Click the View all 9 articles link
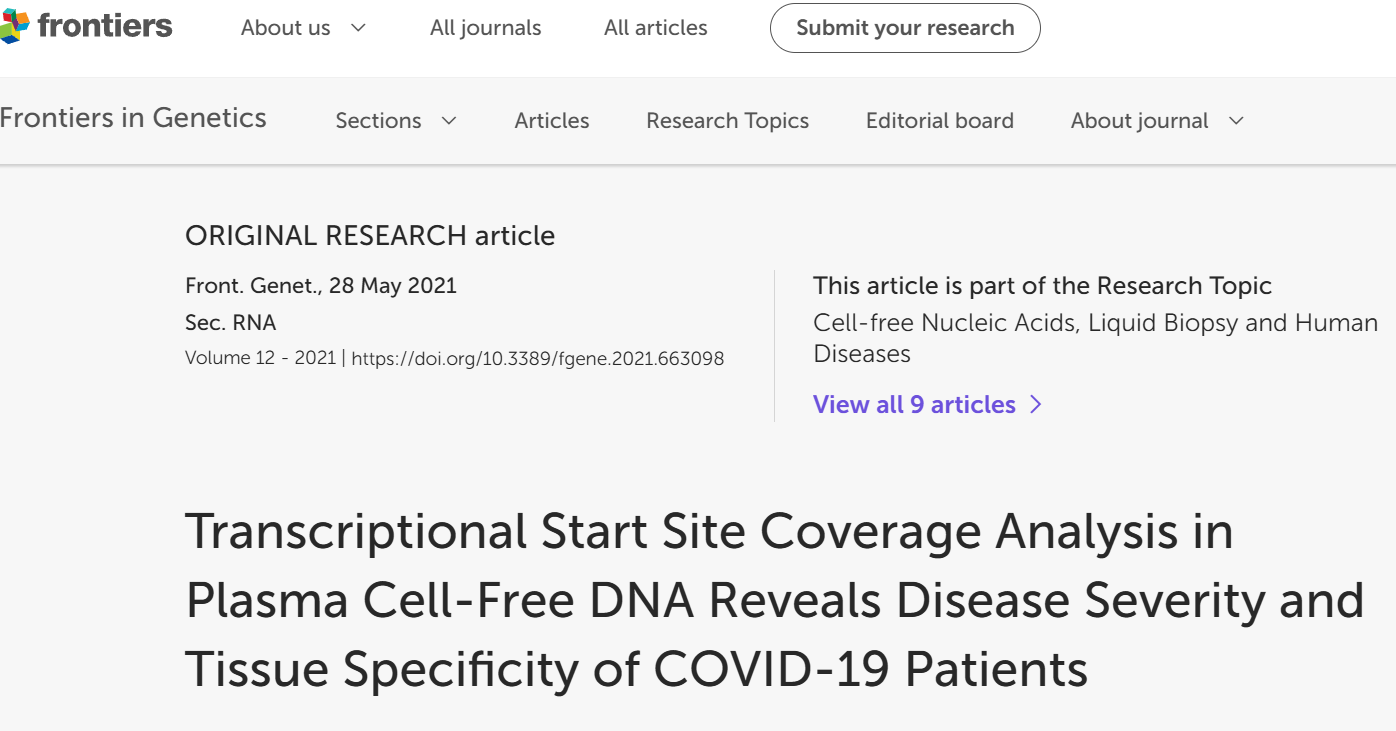Screen dimensions: 1396x731 pos(914,404)
